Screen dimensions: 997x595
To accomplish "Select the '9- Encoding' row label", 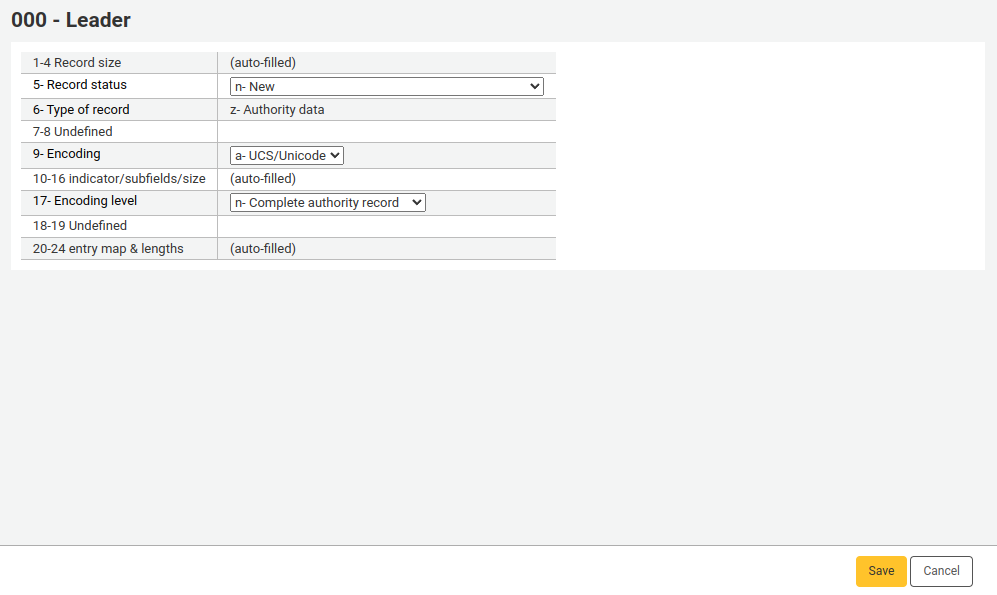I will click(x=68, y=154).
